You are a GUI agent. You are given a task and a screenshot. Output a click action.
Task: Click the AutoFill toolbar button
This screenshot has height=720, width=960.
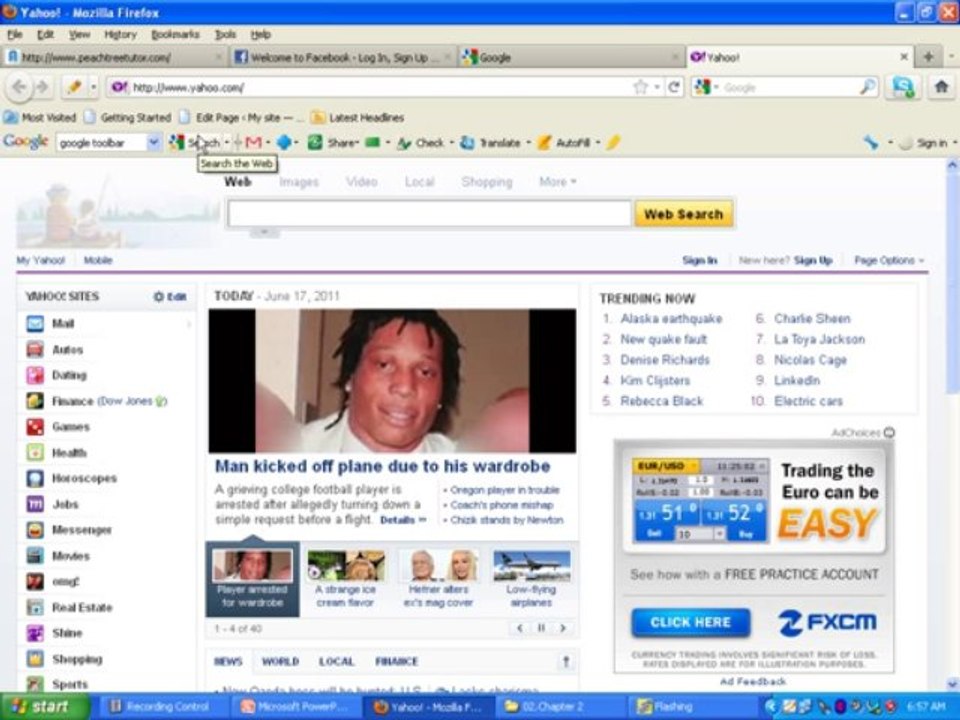(564, 143)
